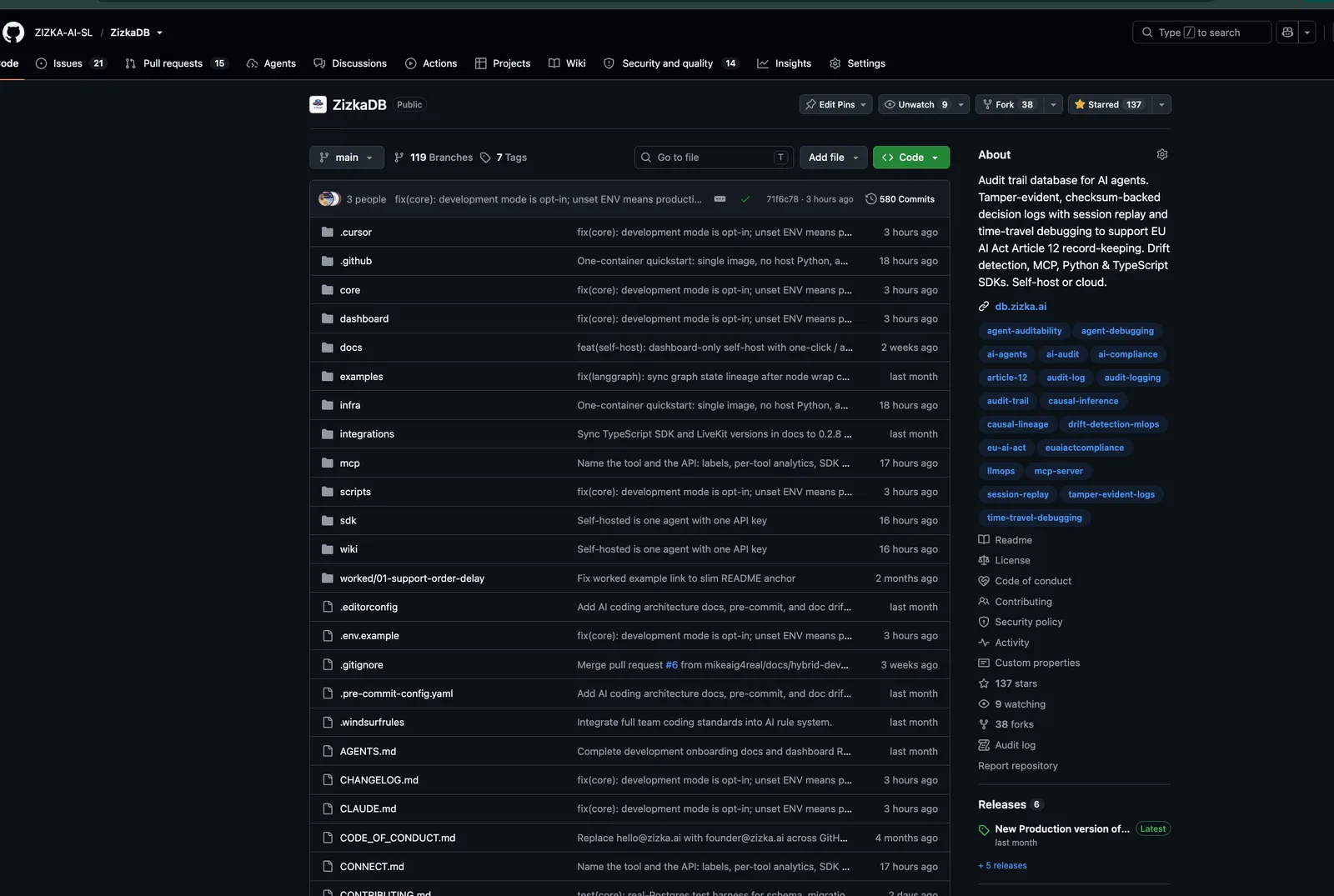
Task: Click the Go to file field
Action: [x=712, y=158]
